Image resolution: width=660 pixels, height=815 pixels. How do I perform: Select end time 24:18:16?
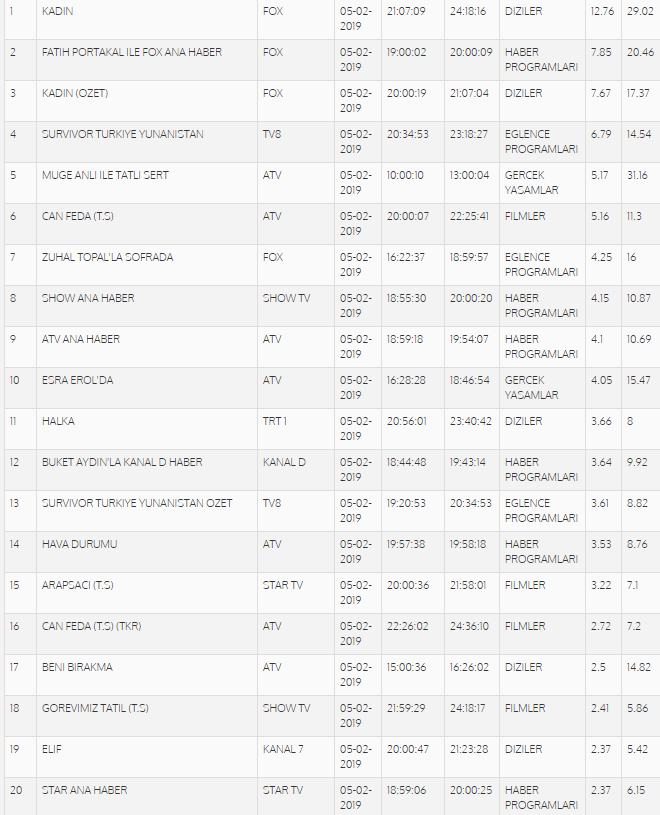468,11
